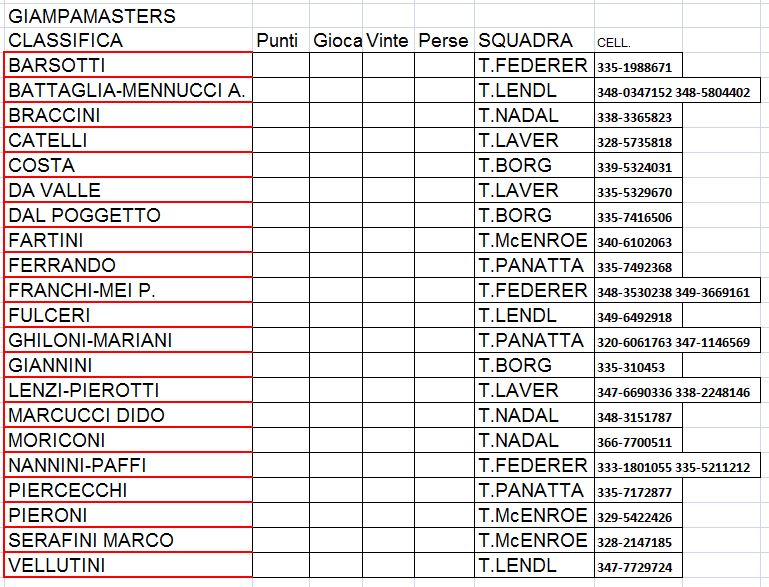Screen dimensions: 769x587
Task: Click the SQUADRA column header
Action: click(x=526, y=41)
